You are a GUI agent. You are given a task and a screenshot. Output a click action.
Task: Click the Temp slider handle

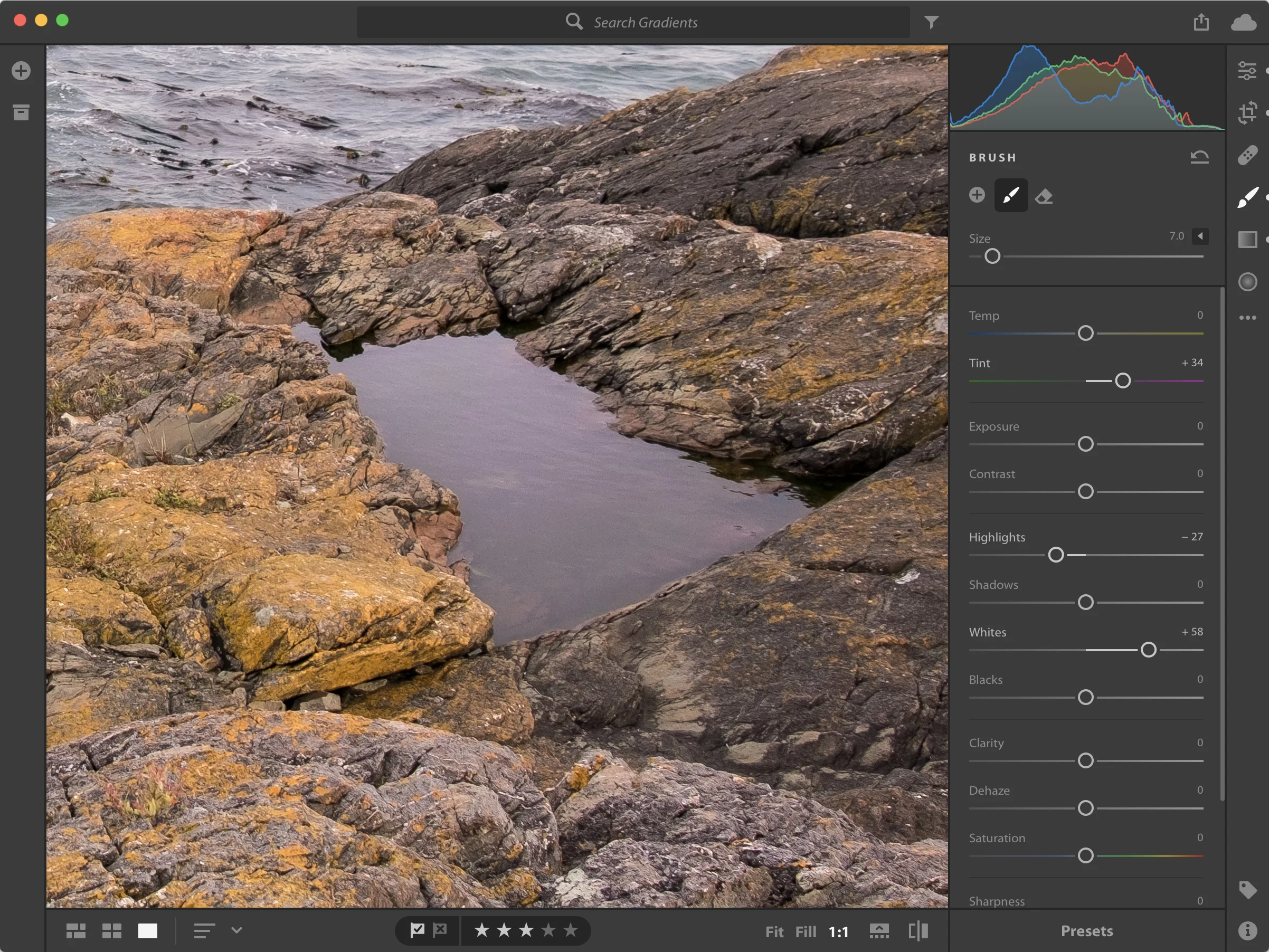(x=1085, y=333)
